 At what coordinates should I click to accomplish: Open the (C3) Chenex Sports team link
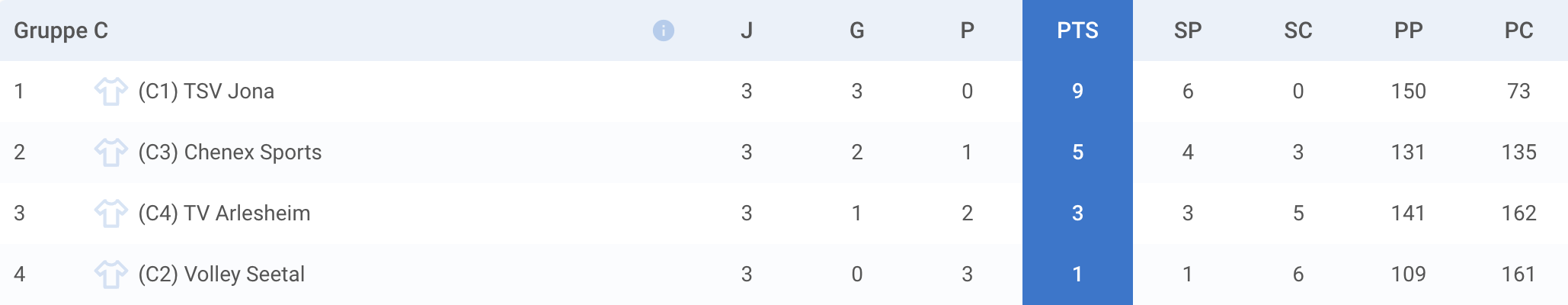tap(230, 152)
